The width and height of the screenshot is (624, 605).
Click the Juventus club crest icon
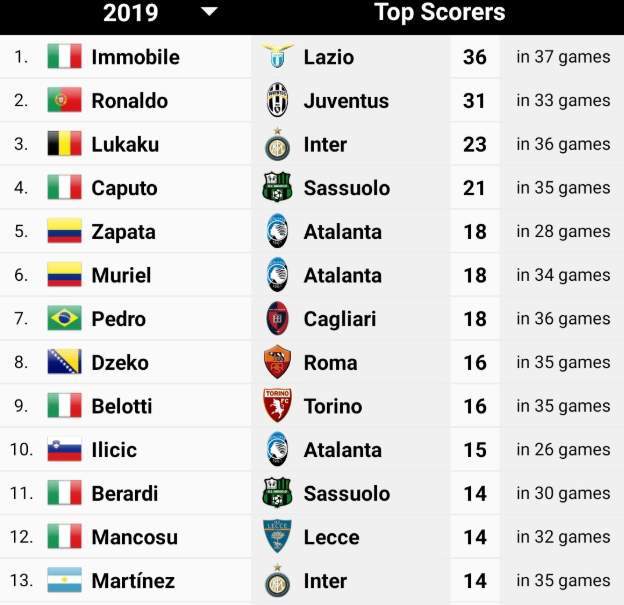click(x=276, y=101)
